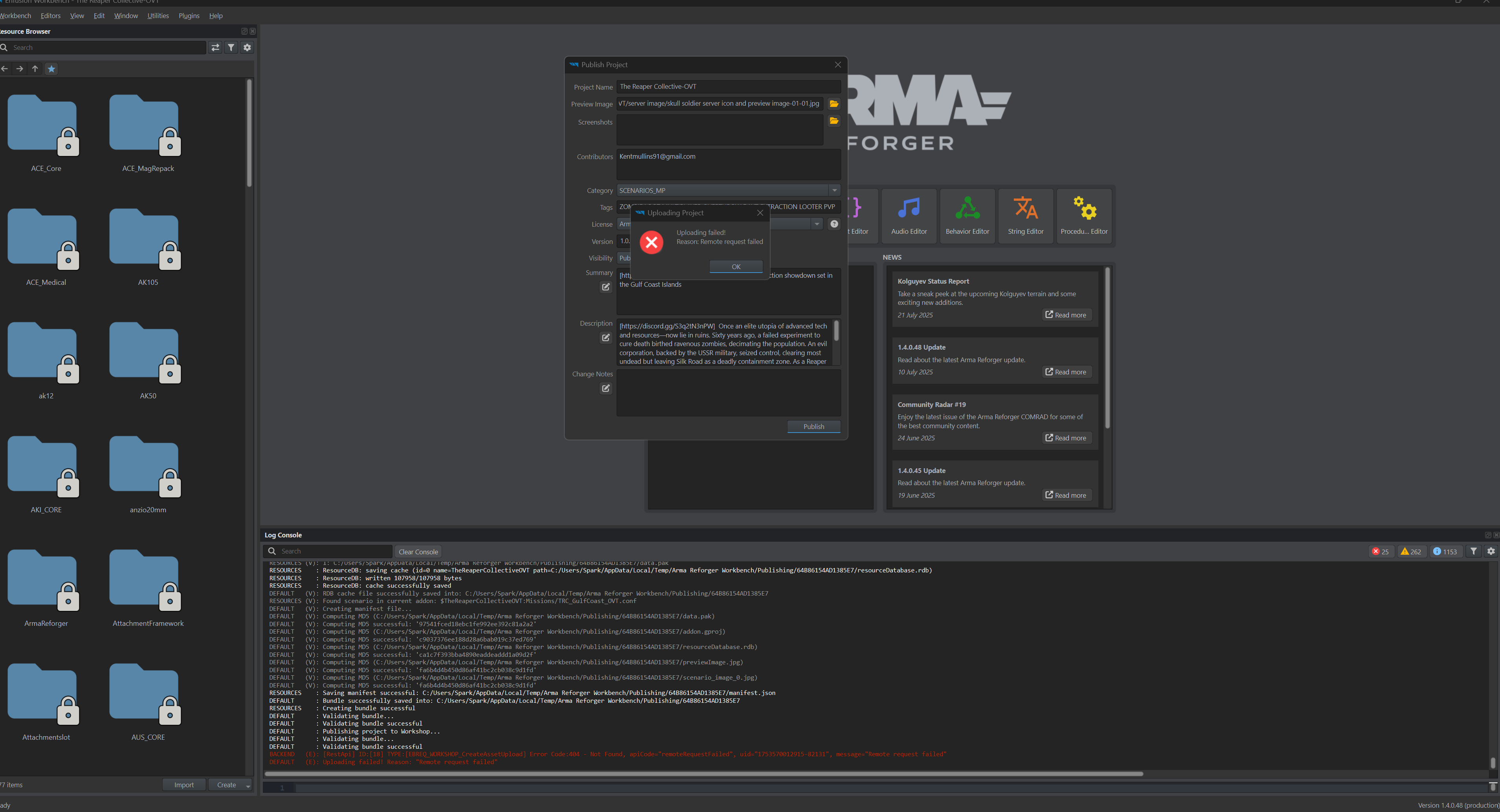Click the Project Name field
Screen dimensions: 1500x812
tap(729, 87)
